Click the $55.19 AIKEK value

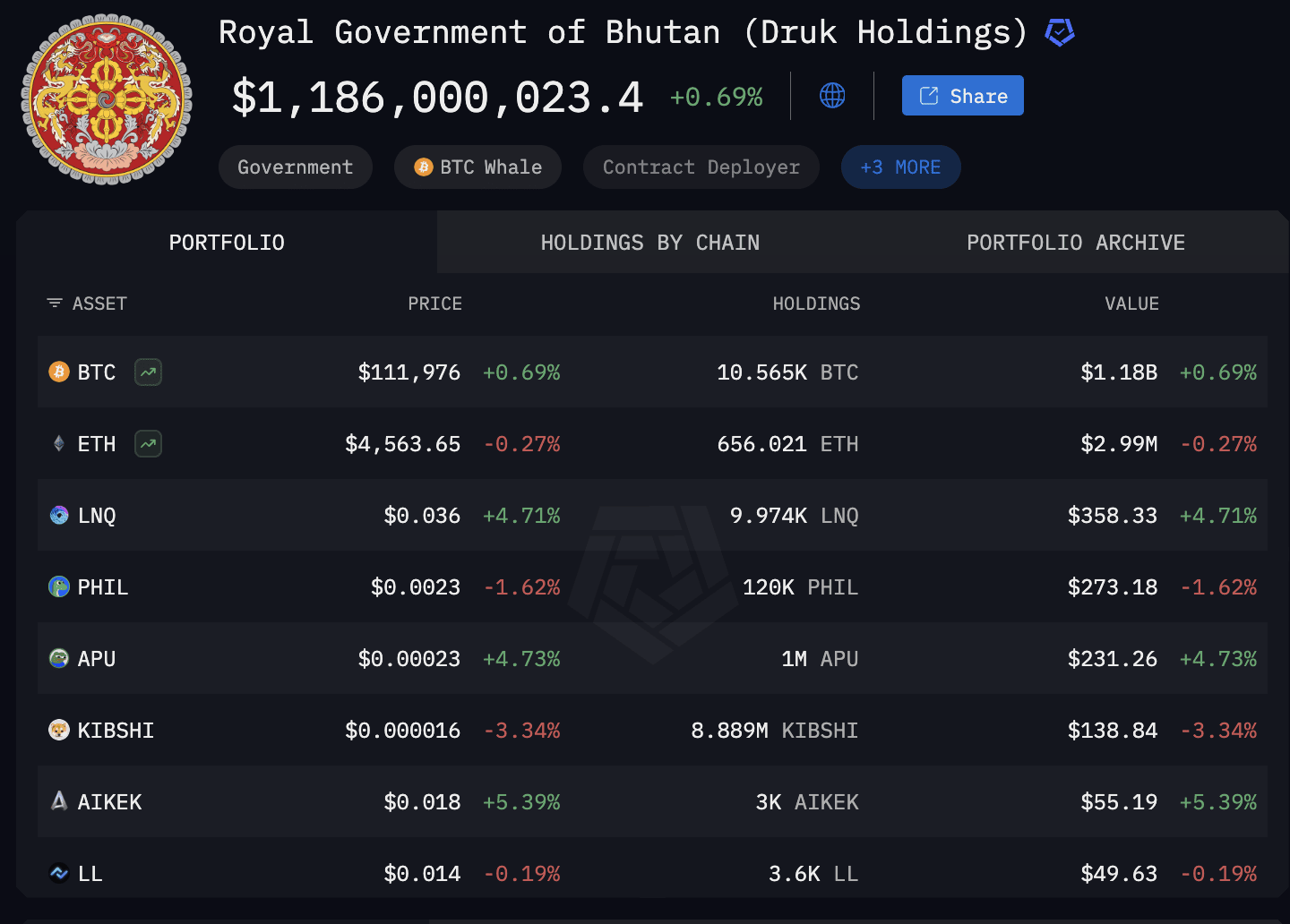1119,802
